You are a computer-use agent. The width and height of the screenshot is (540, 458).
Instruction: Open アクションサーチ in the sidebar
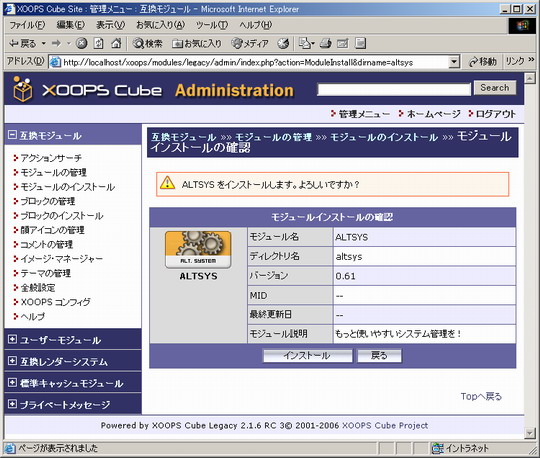(x=51, y=158)
